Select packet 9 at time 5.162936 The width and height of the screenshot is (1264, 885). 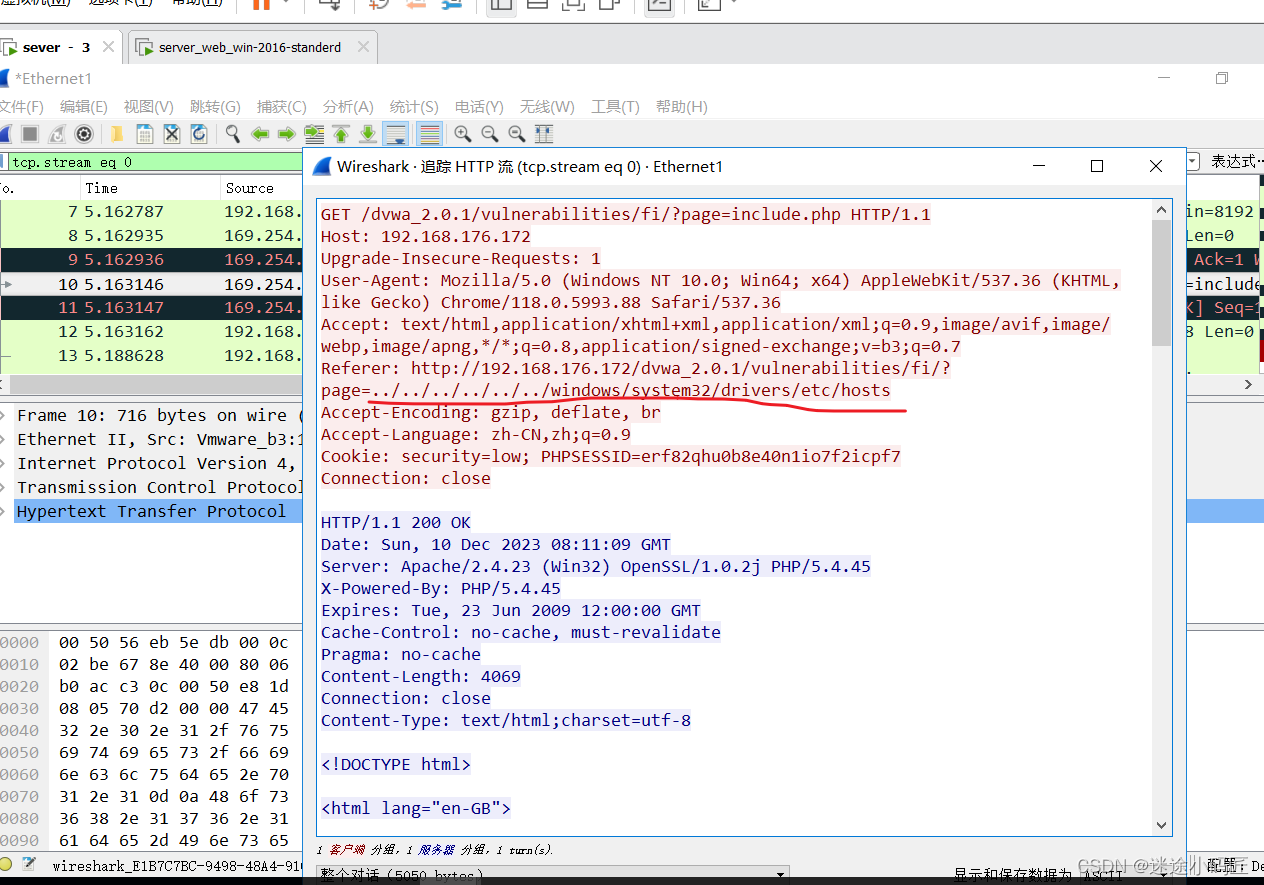(151, 260)
